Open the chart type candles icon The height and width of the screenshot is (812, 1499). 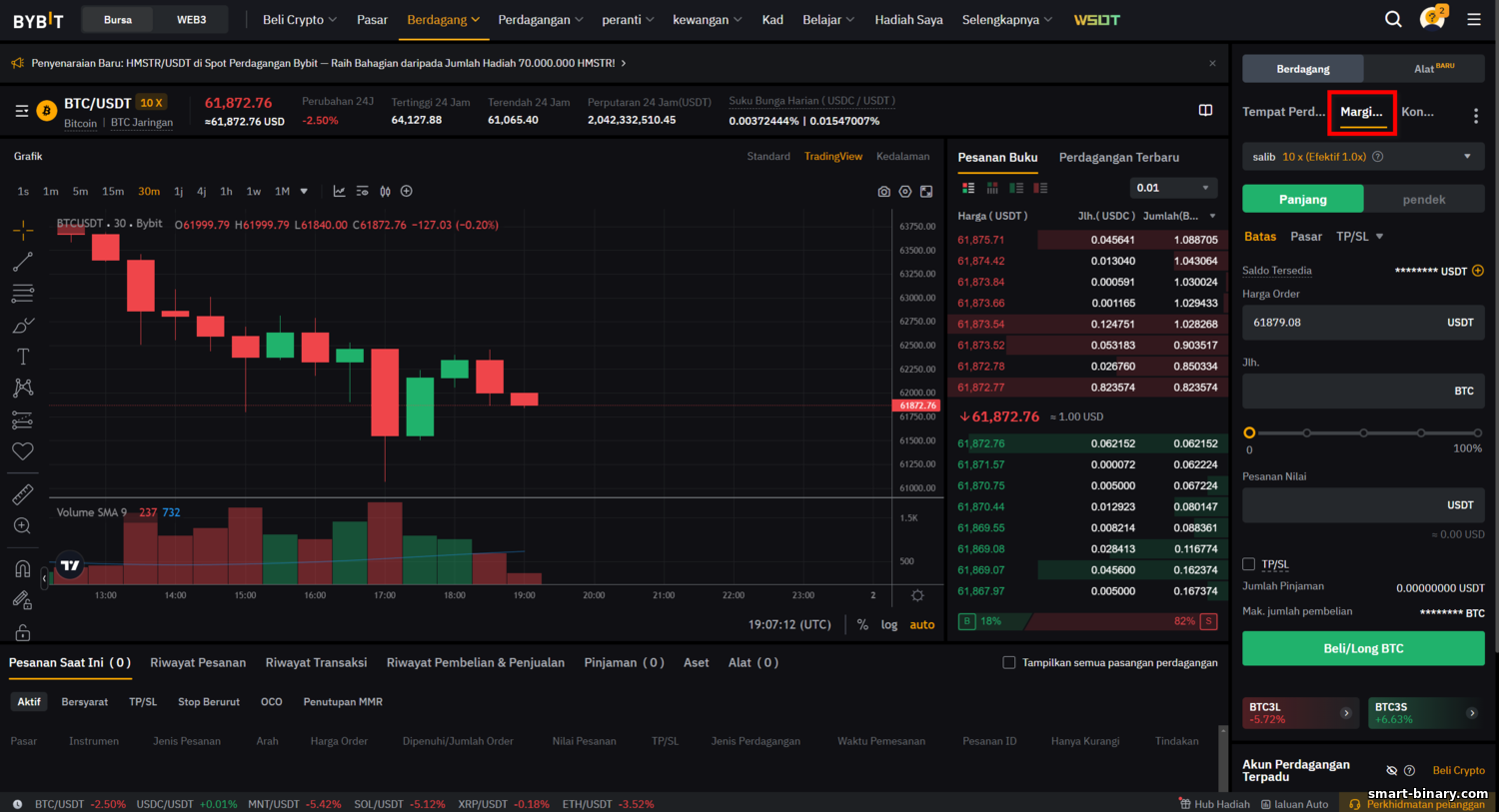click(385, 191)
